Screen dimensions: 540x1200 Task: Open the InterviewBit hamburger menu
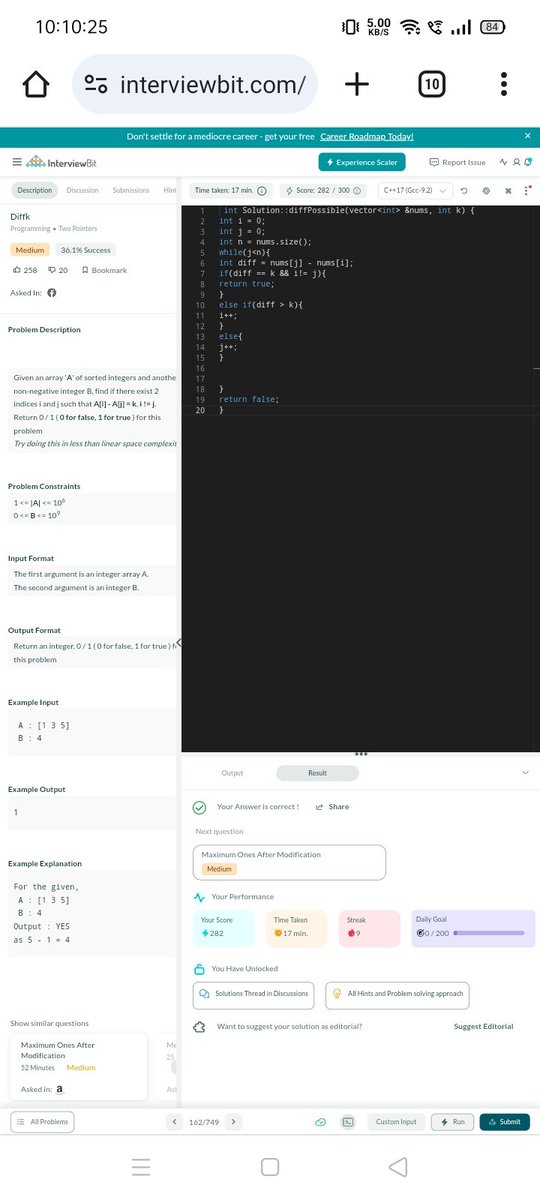coord(16,162)
